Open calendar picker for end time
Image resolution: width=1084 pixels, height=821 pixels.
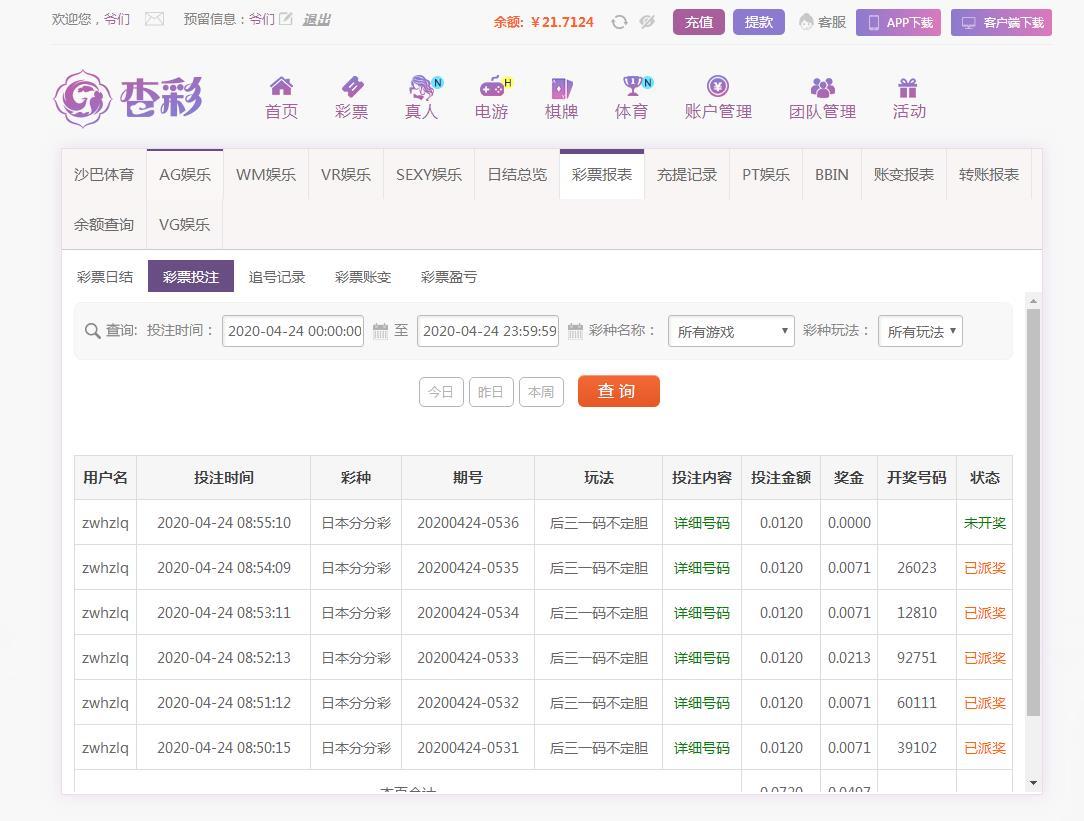(x=575, y=331)
